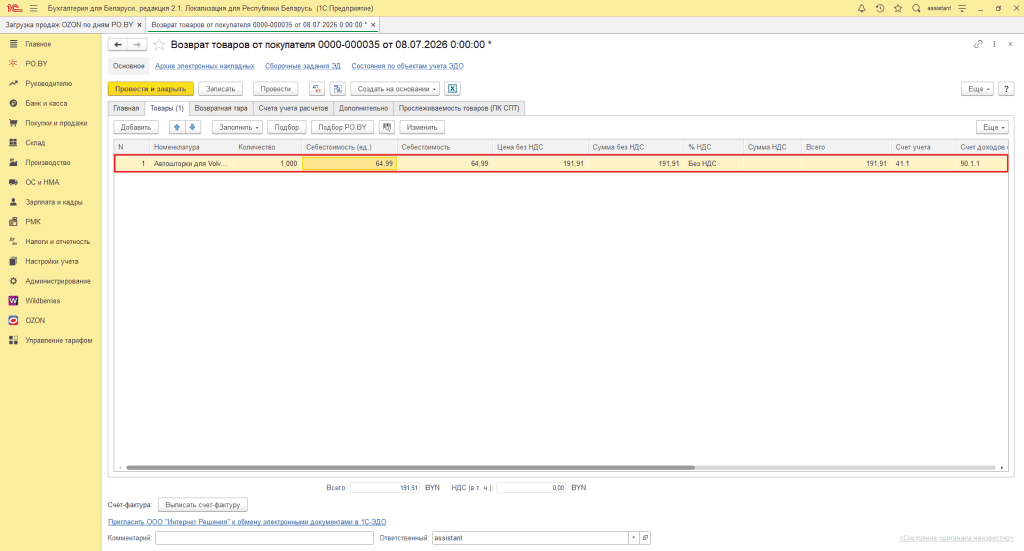The height and width of the screenshot is (551, 1024).
Task: Expand the Заполнить dropdown
Action: coord(237,127)
